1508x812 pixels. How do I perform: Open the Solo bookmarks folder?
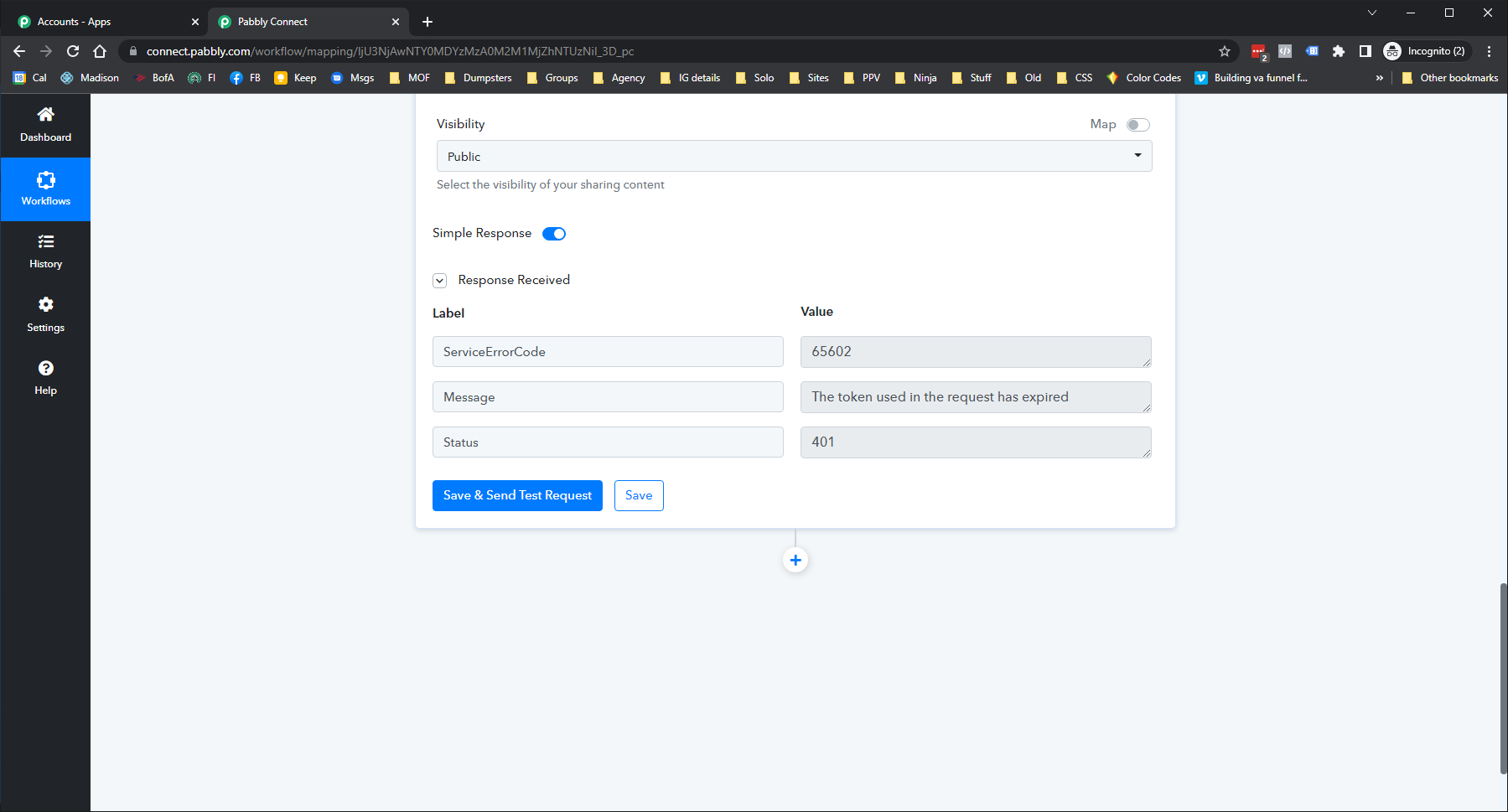(x=754, y=78)
